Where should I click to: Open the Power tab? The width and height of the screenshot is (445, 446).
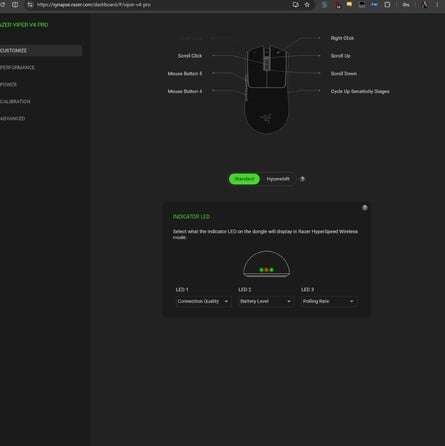[x=8, y=85]
